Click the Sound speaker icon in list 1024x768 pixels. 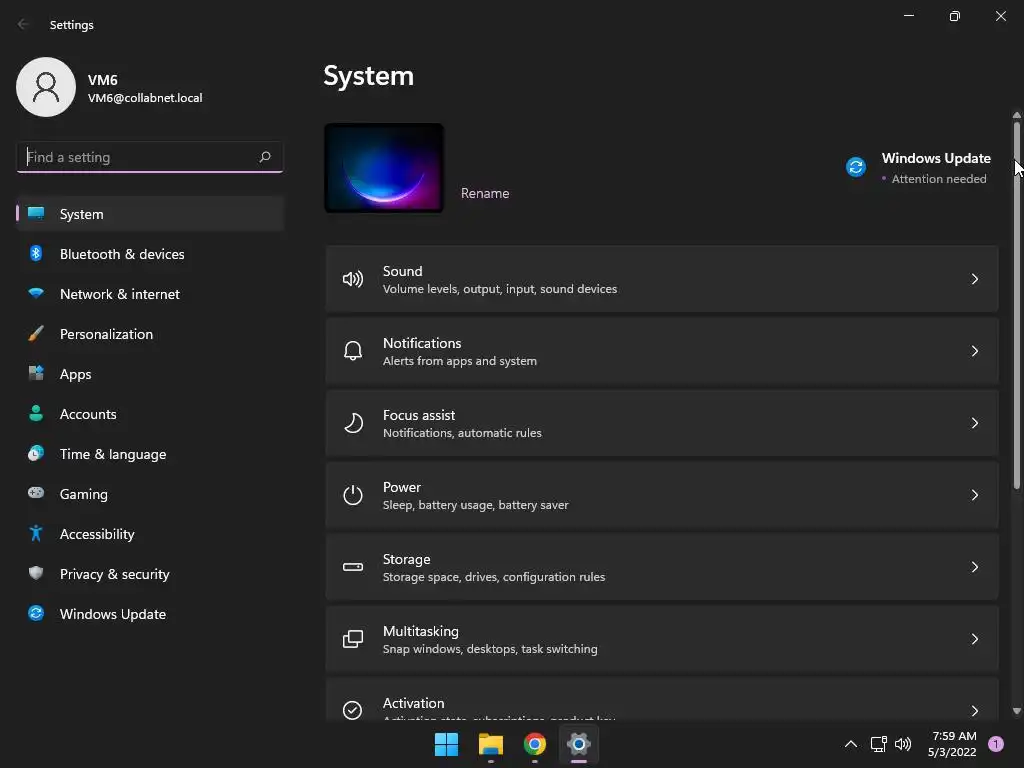point(353,280)
